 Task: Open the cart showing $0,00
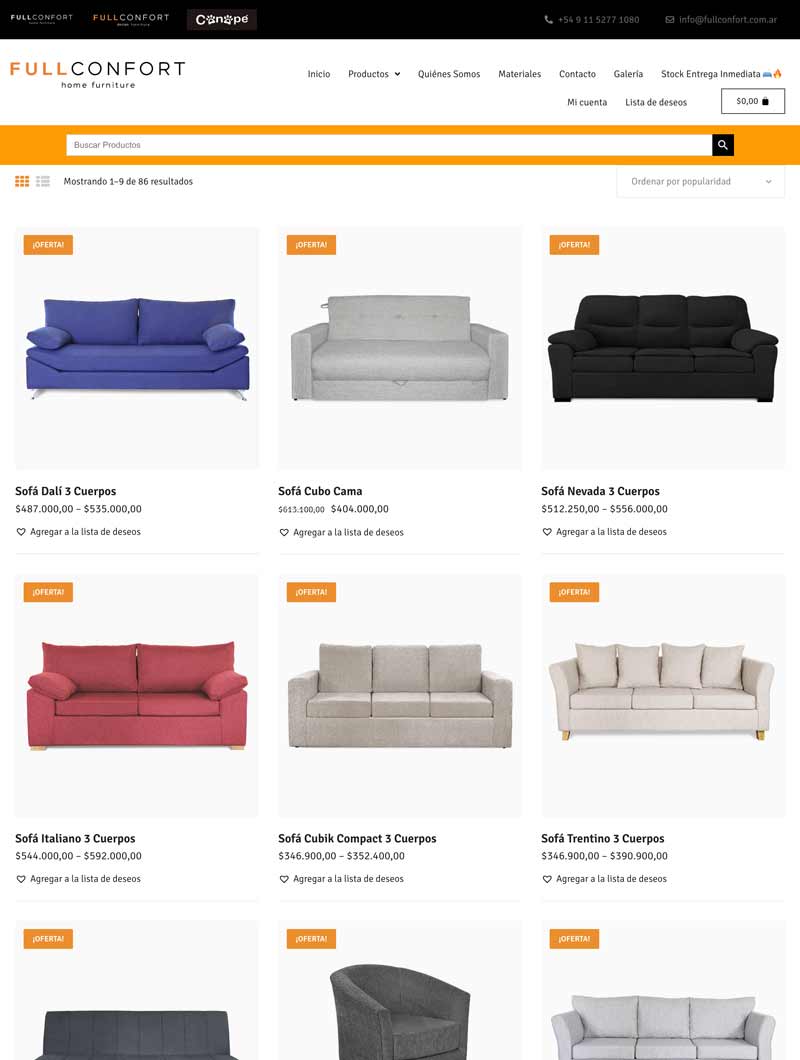pyautogui.click(x=753, y=101)
